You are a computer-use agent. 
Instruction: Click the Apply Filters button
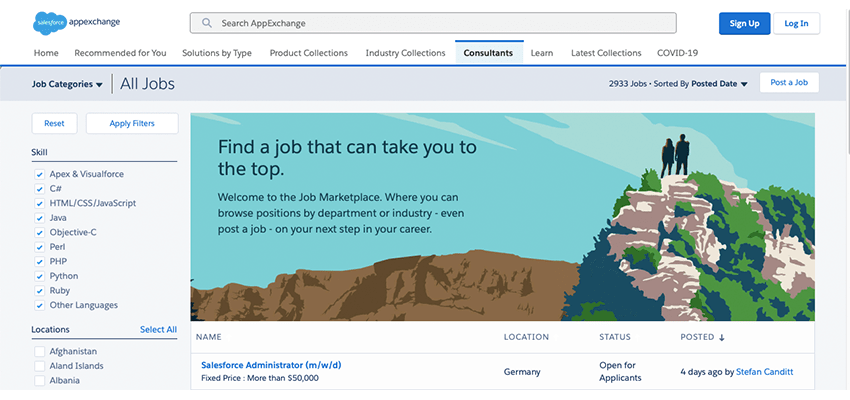pyautogui.click(x=132, y=123)
